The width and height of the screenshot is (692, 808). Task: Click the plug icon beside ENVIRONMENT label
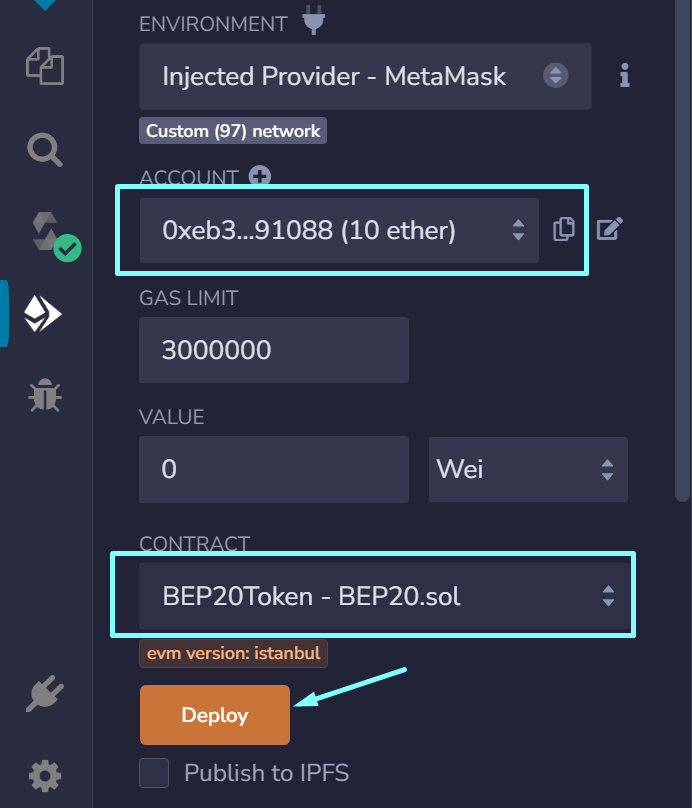pos(313,20)
